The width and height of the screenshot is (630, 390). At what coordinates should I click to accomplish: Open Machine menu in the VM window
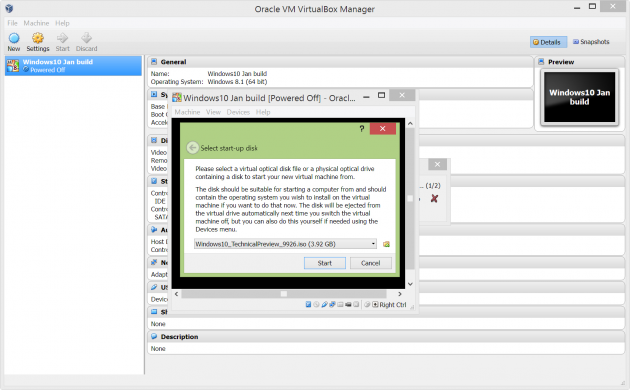pyautogui.click(x=187, y=112)
